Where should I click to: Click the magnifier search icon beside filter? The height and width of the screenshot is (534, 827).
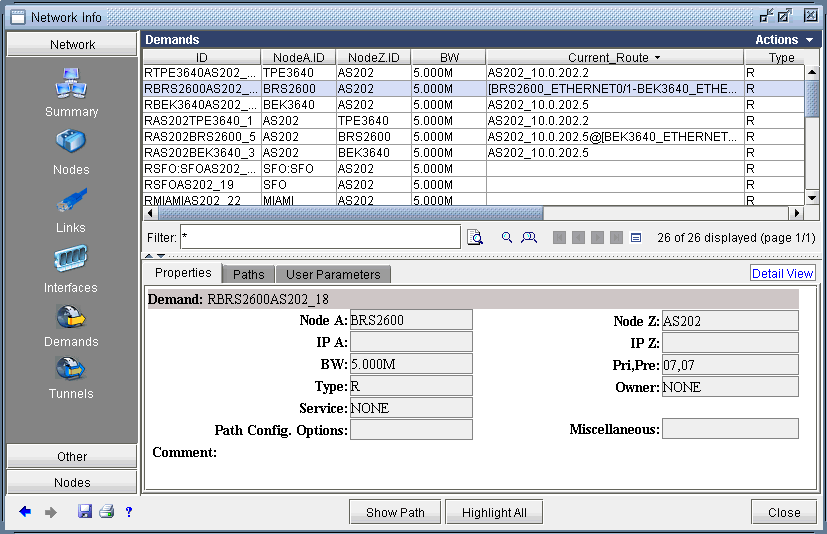pos(507,238)
